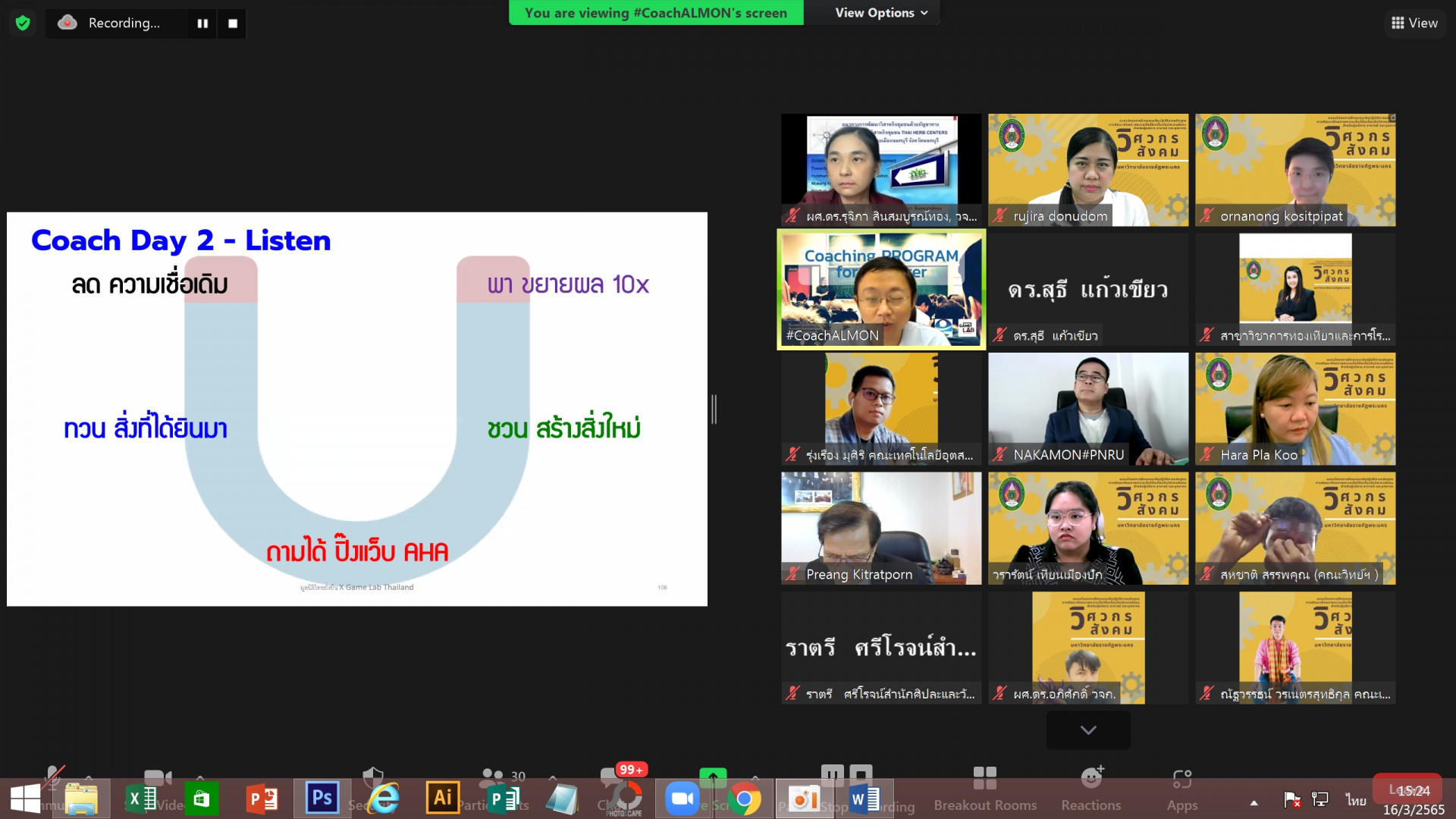Open the View Options dropdown
This screenshot has height=819, width=1456.
[881, 12]
